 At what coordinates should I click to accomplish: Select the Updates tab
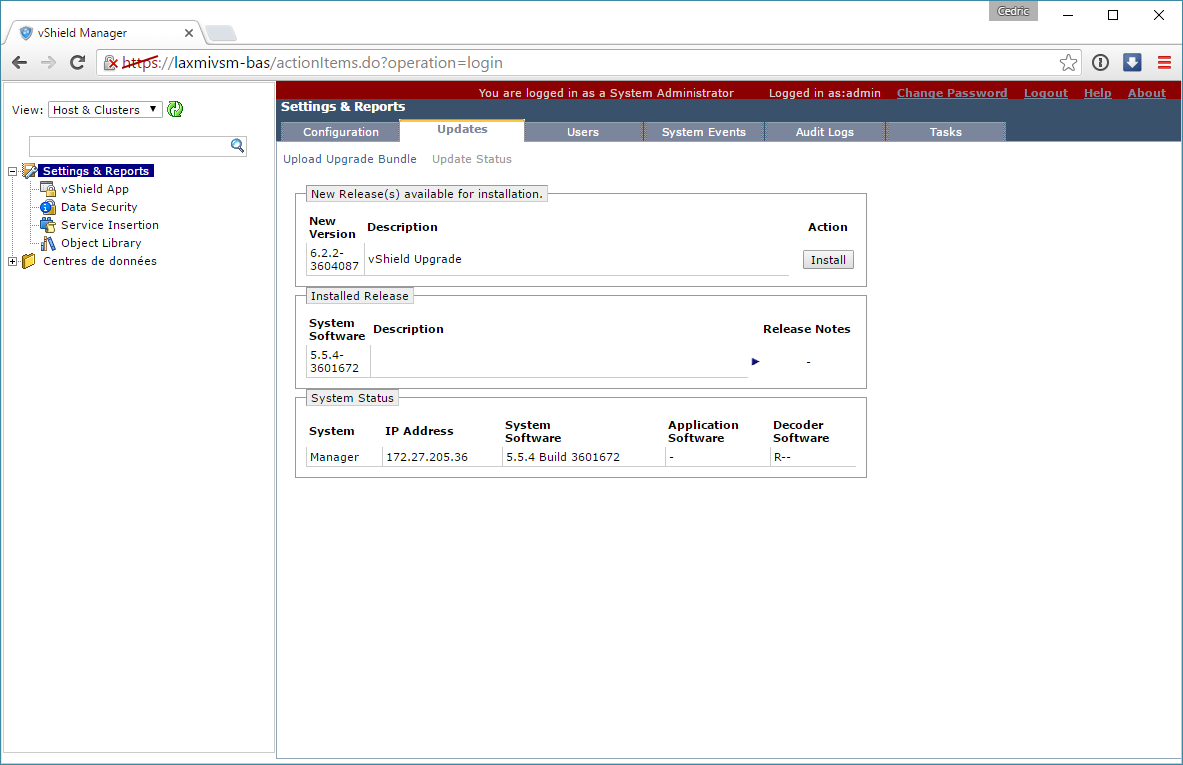(x=462, y=130)
